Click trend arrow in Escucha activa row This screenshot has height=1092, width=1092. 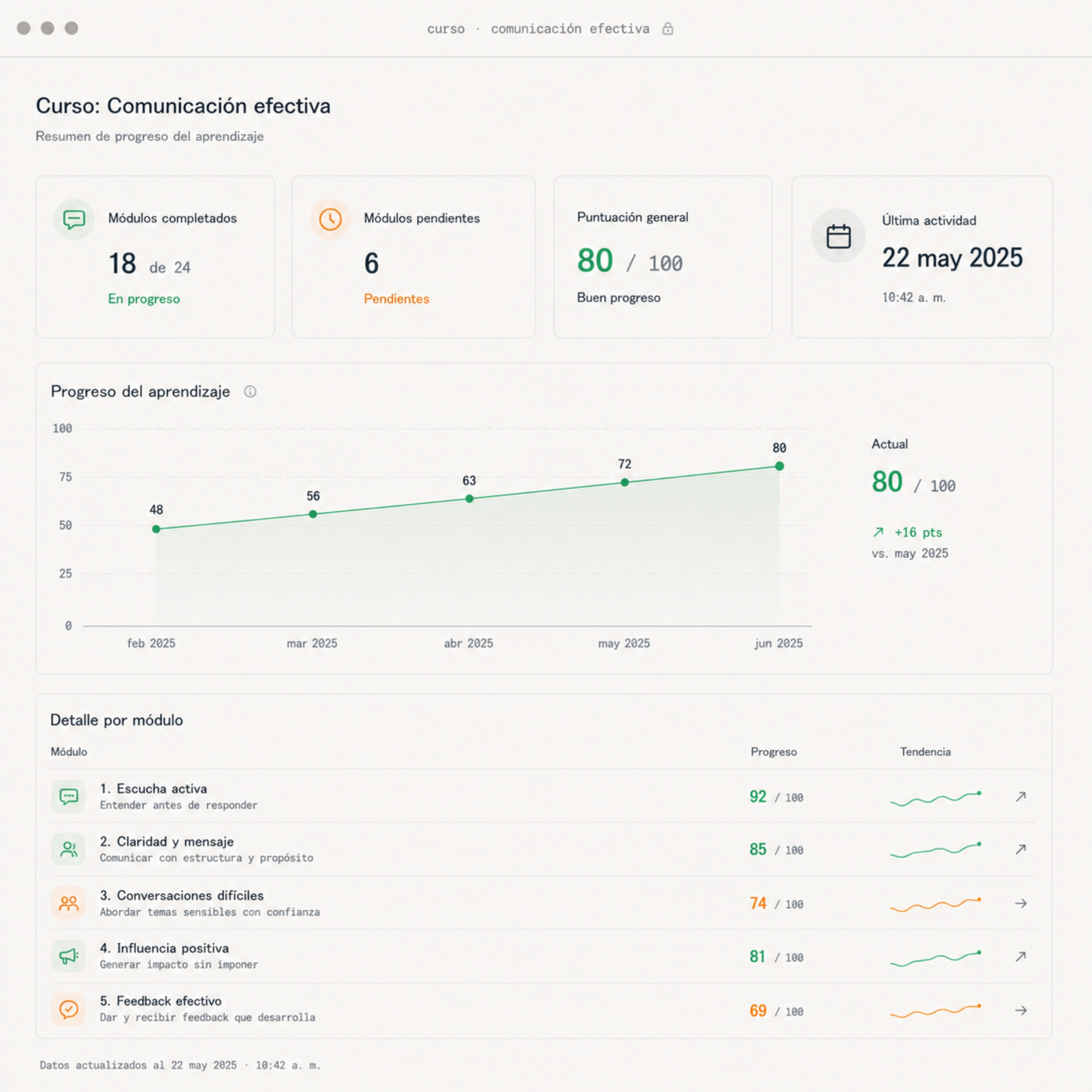tap(1020, 796)
